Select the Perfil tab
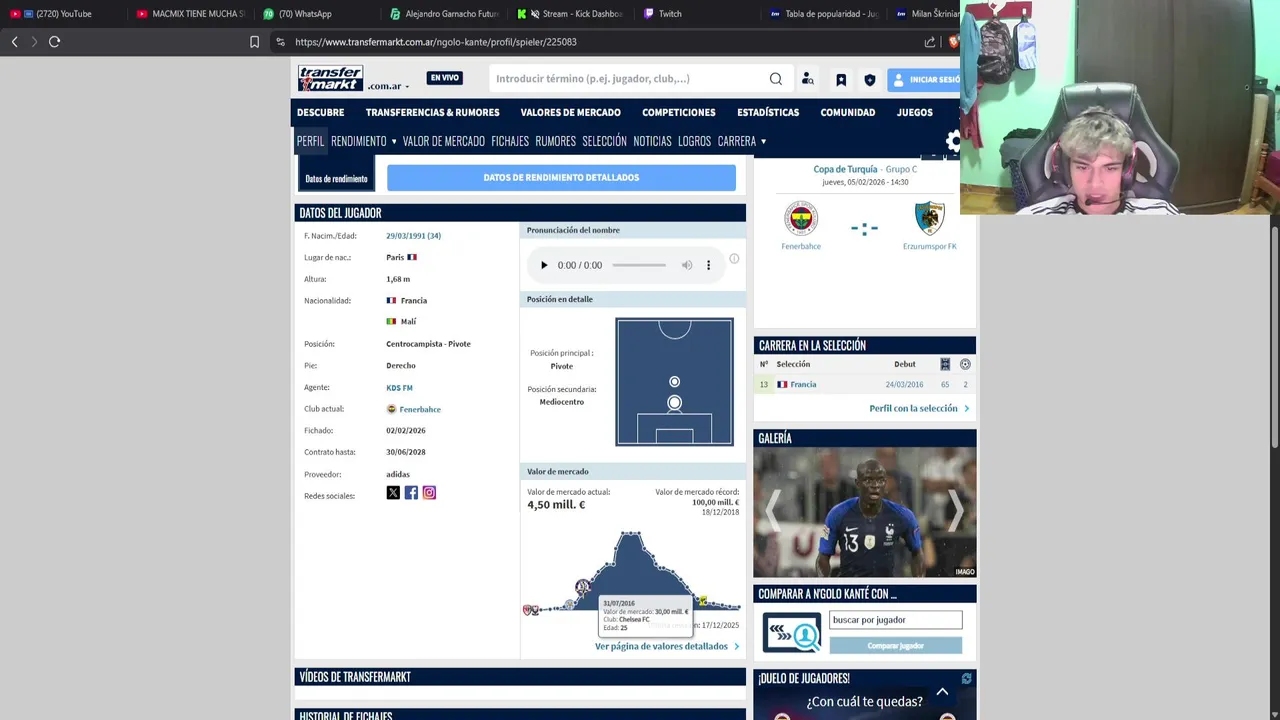Screen dimensions: 1280x720 click(310, 141)
